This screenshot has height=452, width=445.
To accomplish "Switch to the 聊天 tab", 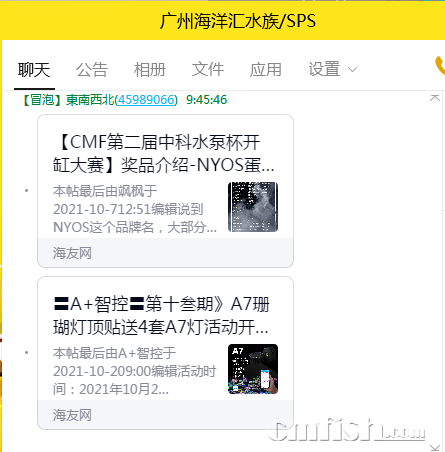I will [x=34, y=70].
